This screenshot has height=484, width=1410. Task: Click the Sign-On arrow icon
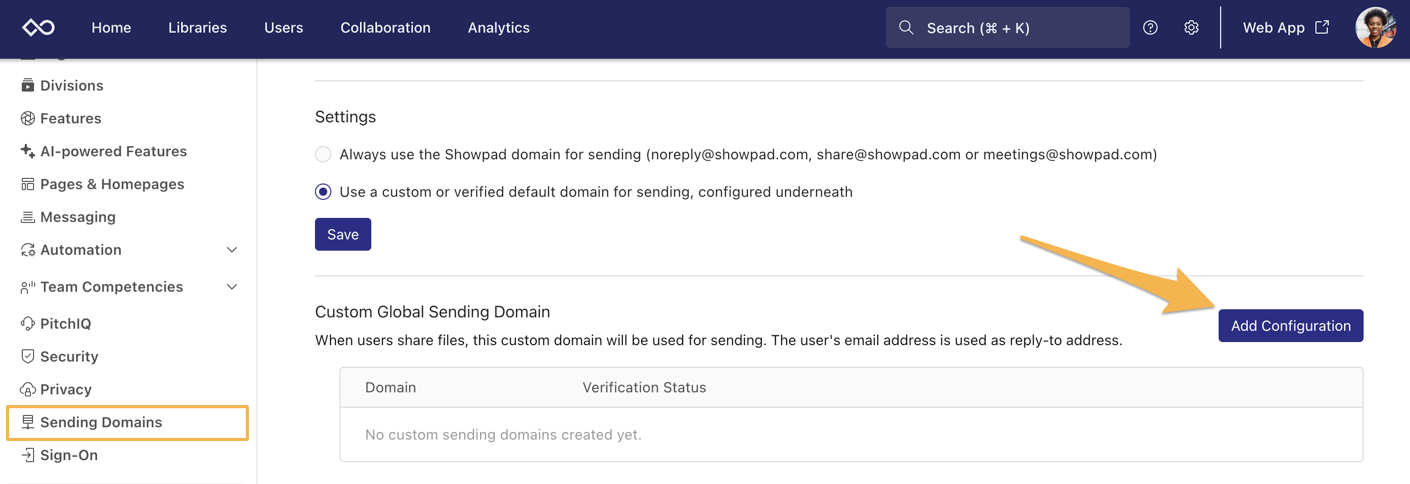[x=27, y=456]
